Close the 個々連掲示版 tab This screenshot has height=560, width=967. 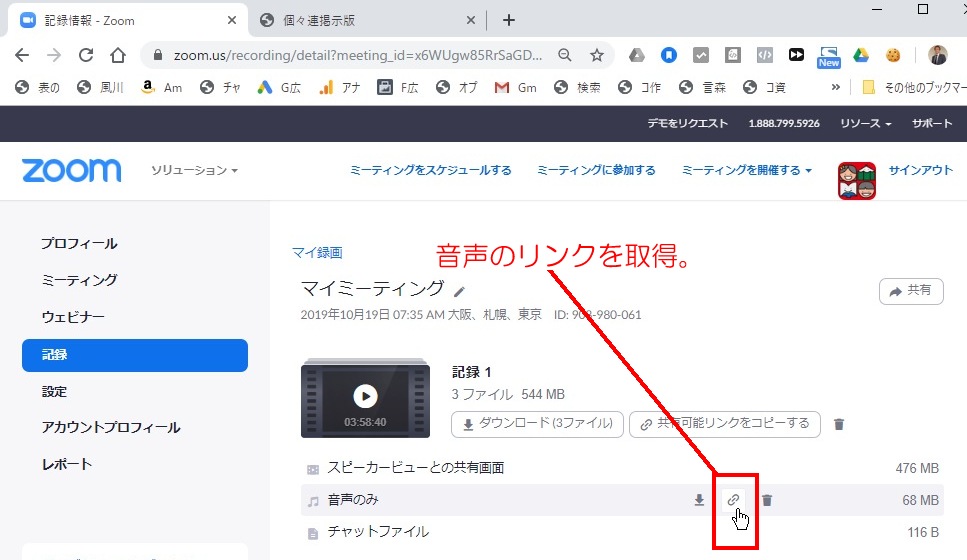click(x=471, y=20)
